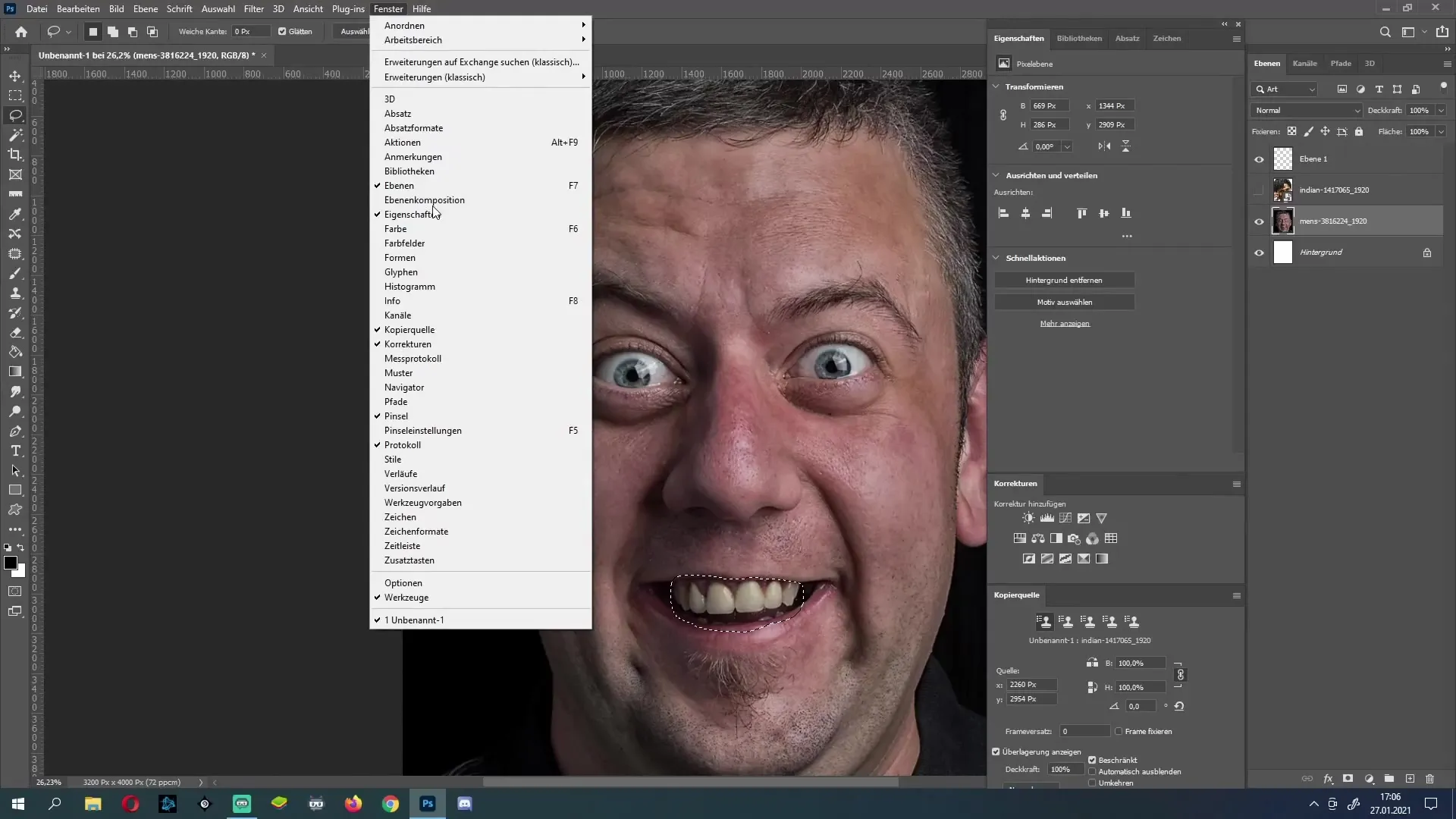1456x819 pixels.
Task: Click the mens-3816224_1920 layer thumbnail
Action: pos(1283,221)
